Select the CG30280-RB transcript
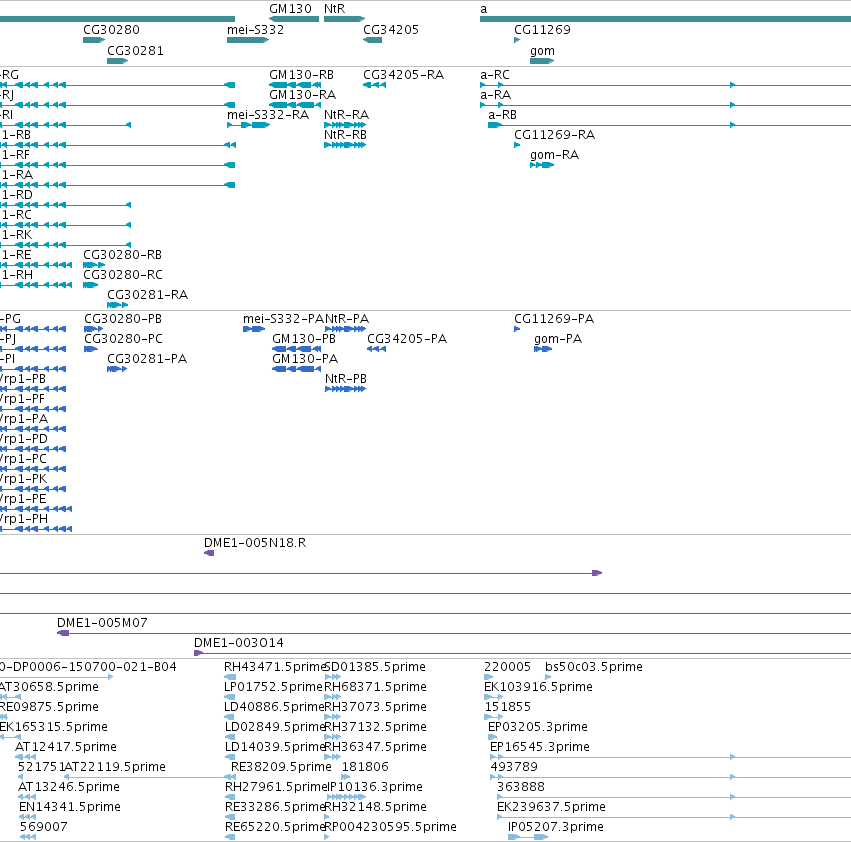 pyautogui.click(x=94, y=265)
